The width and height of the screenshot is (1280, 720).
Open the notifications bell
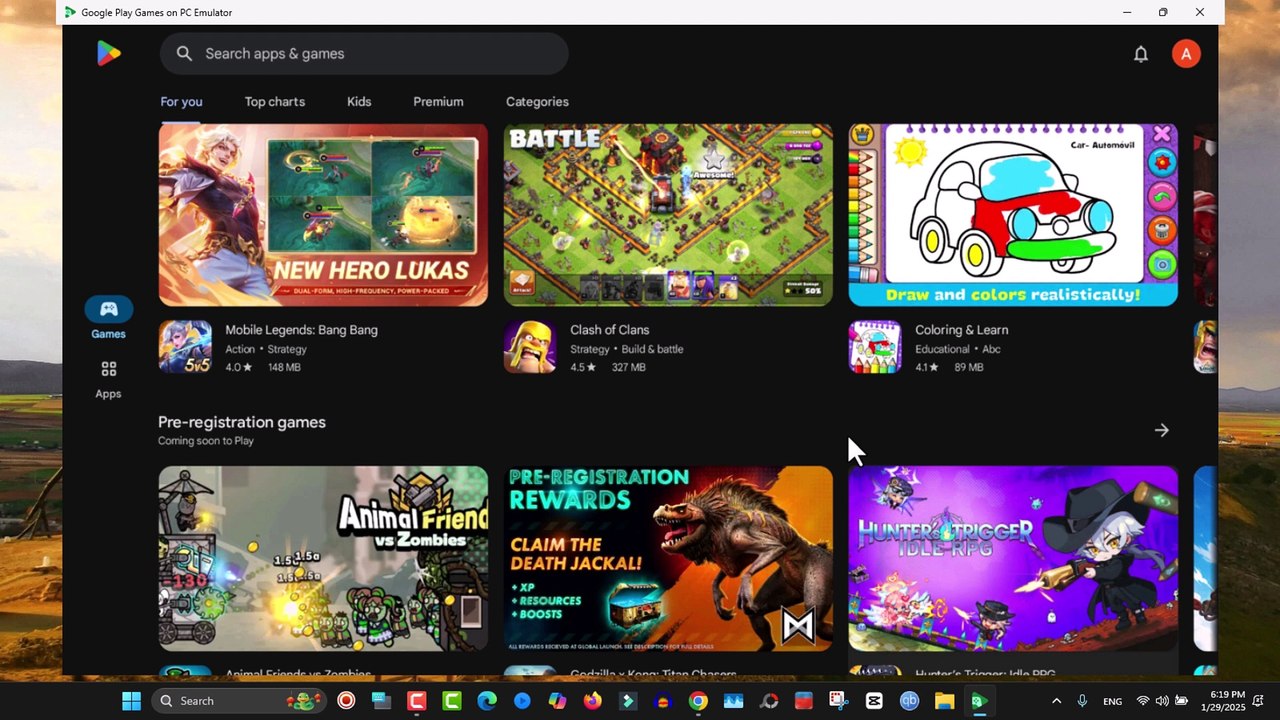(1141, 54)
